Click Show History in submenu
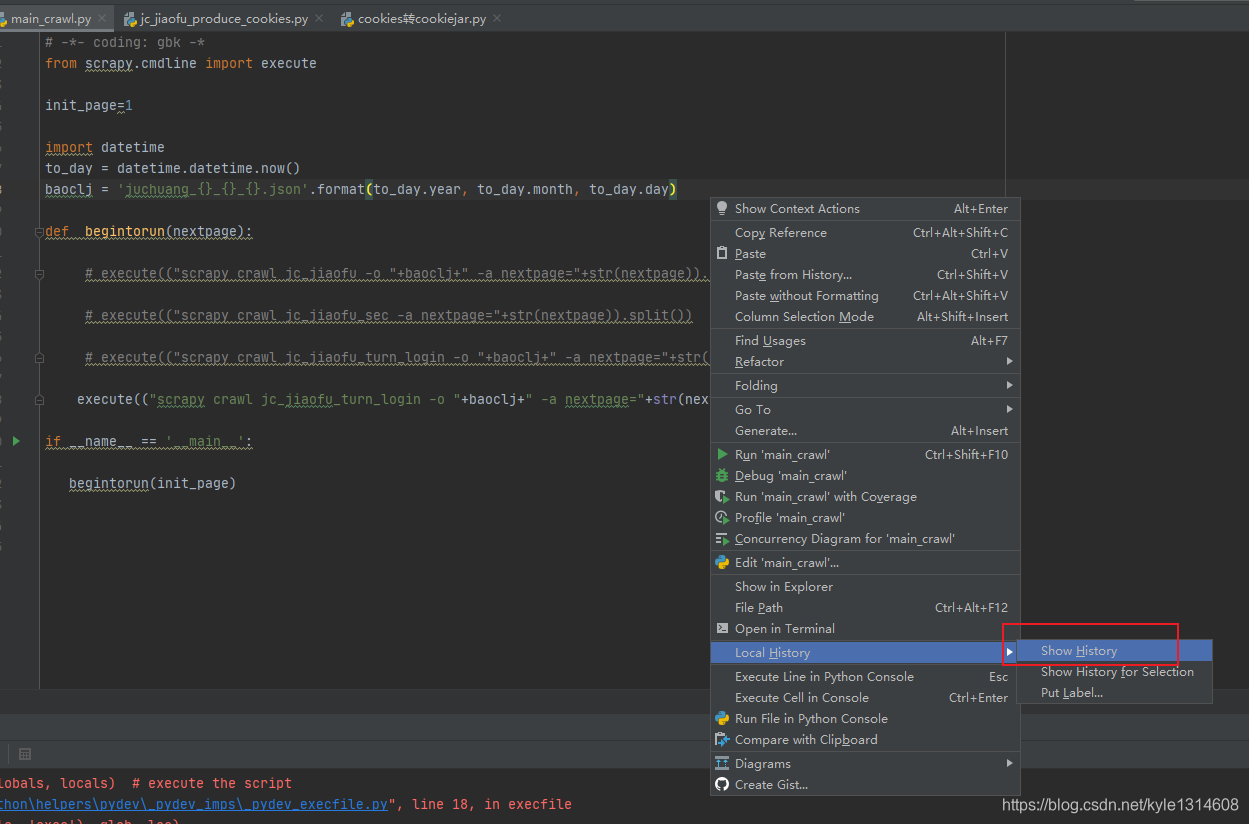This screenshot has width=1249, height=824. [x=1115, y=651]
